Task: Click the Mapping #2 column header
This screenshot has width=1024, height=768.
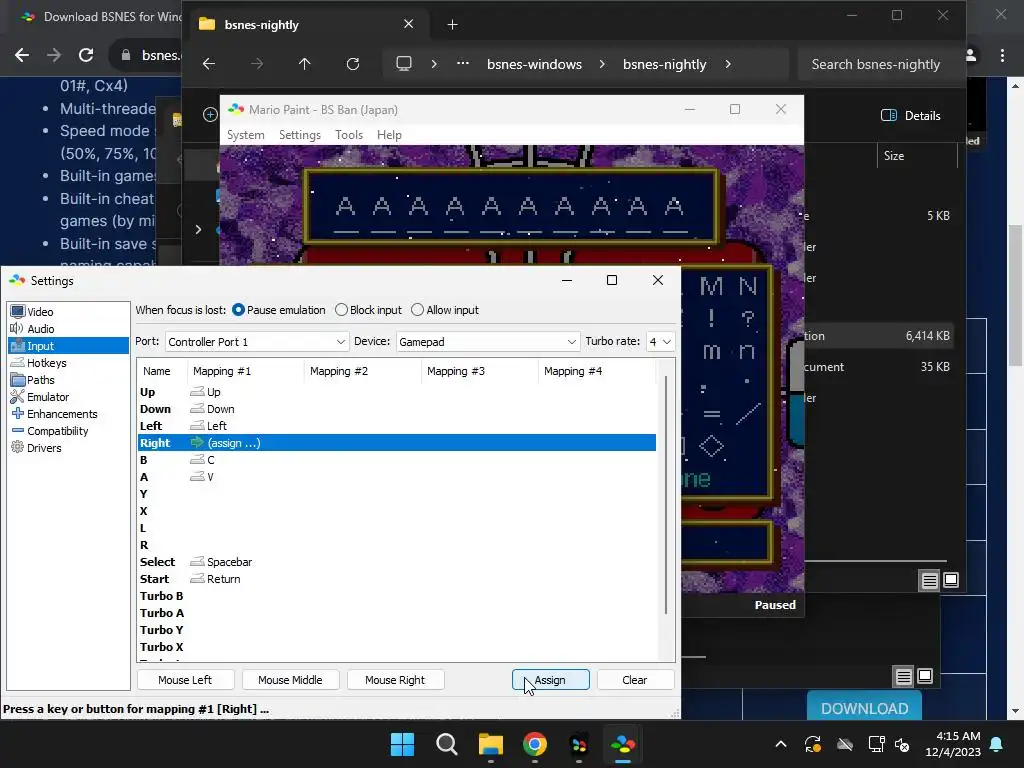Action: (362, 371)
